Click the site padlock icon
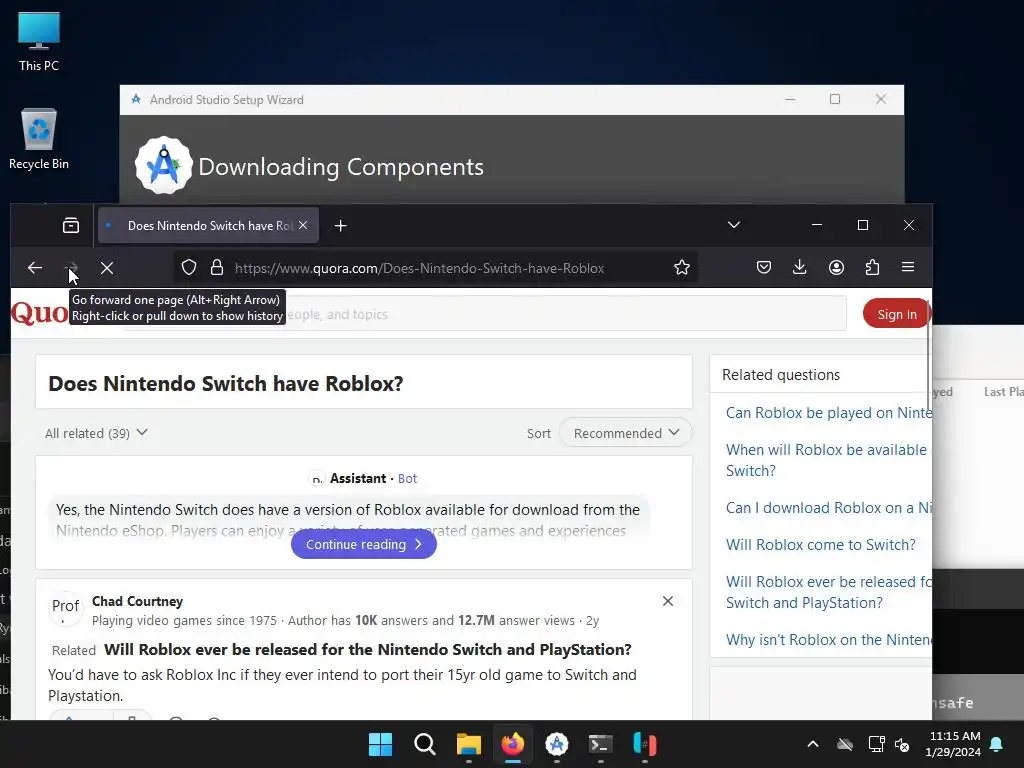 [217, 268]
